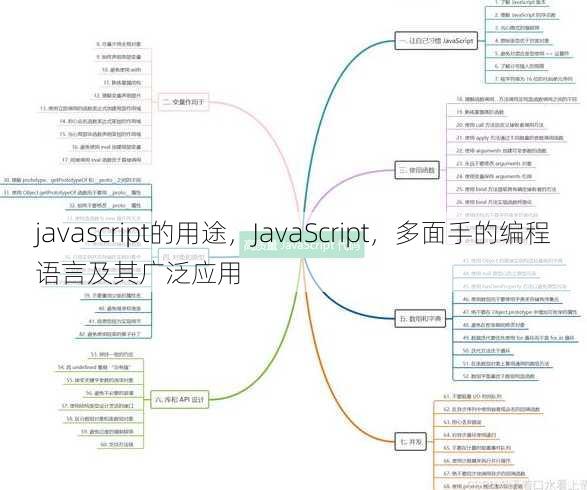Click item 16 about eval creating local variables

click(107, 147)
